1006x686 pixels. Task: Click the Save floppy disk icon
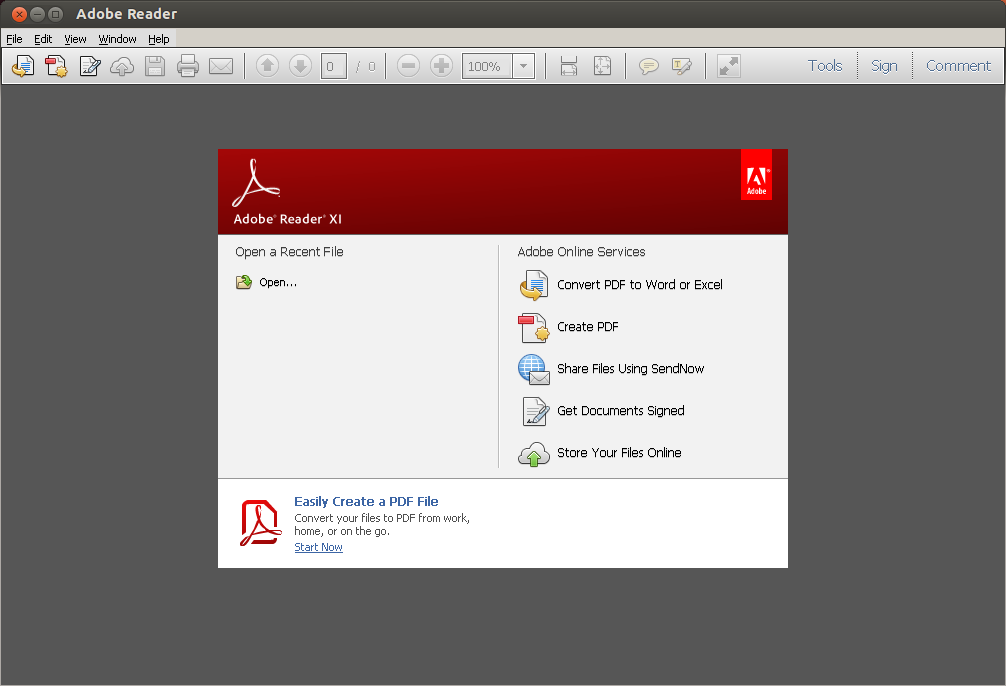pos(155,66)
